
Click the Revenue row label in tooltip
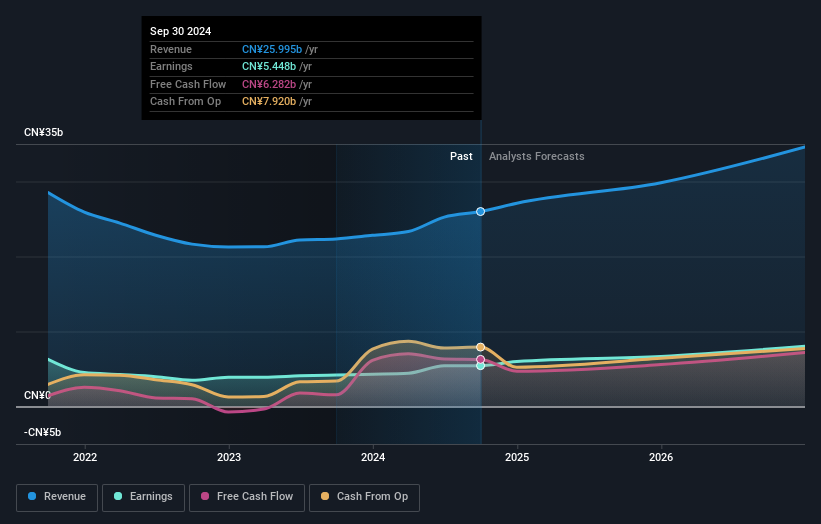pyautogui.click(x=171, y=49)
